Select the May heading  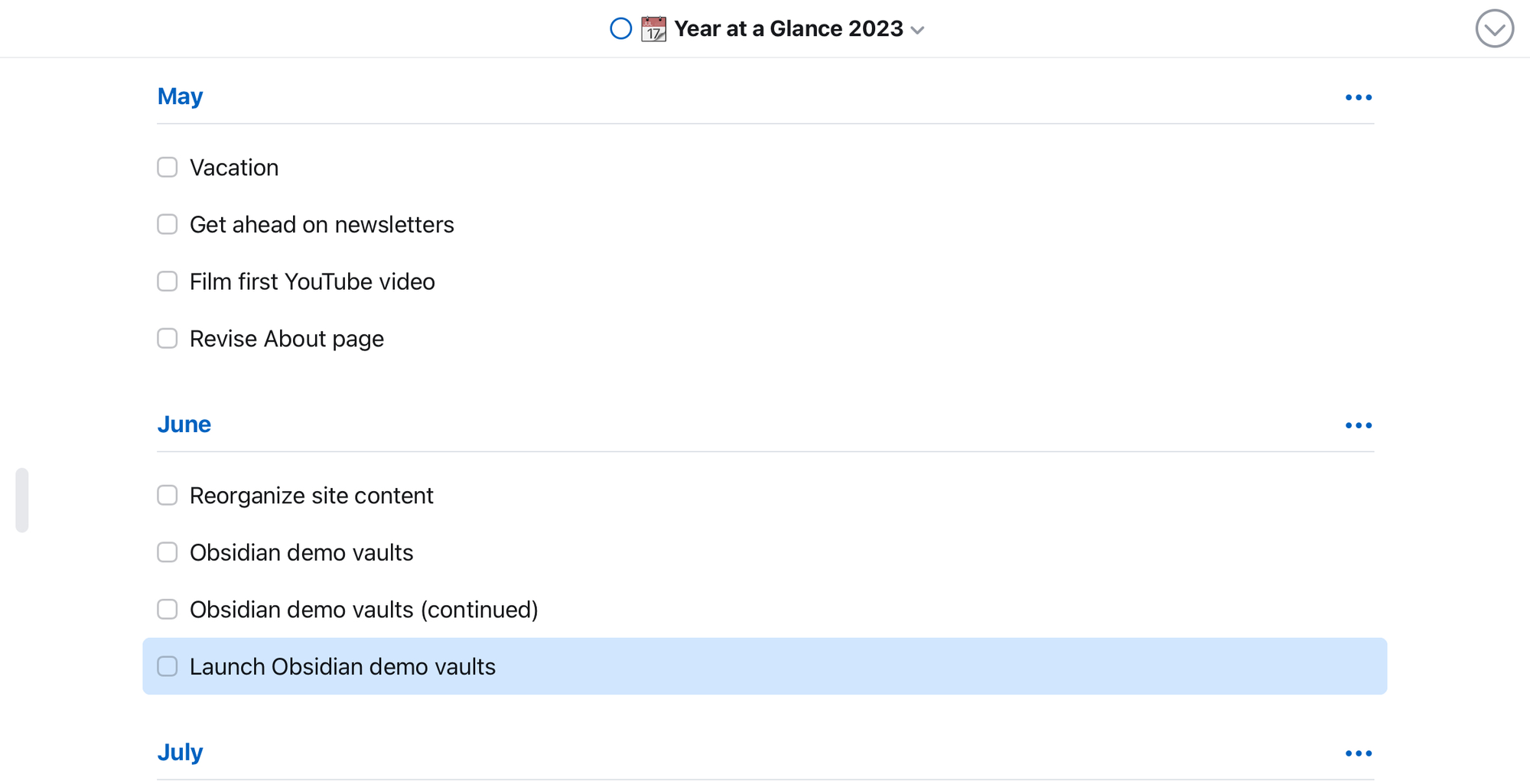[180, 96]
